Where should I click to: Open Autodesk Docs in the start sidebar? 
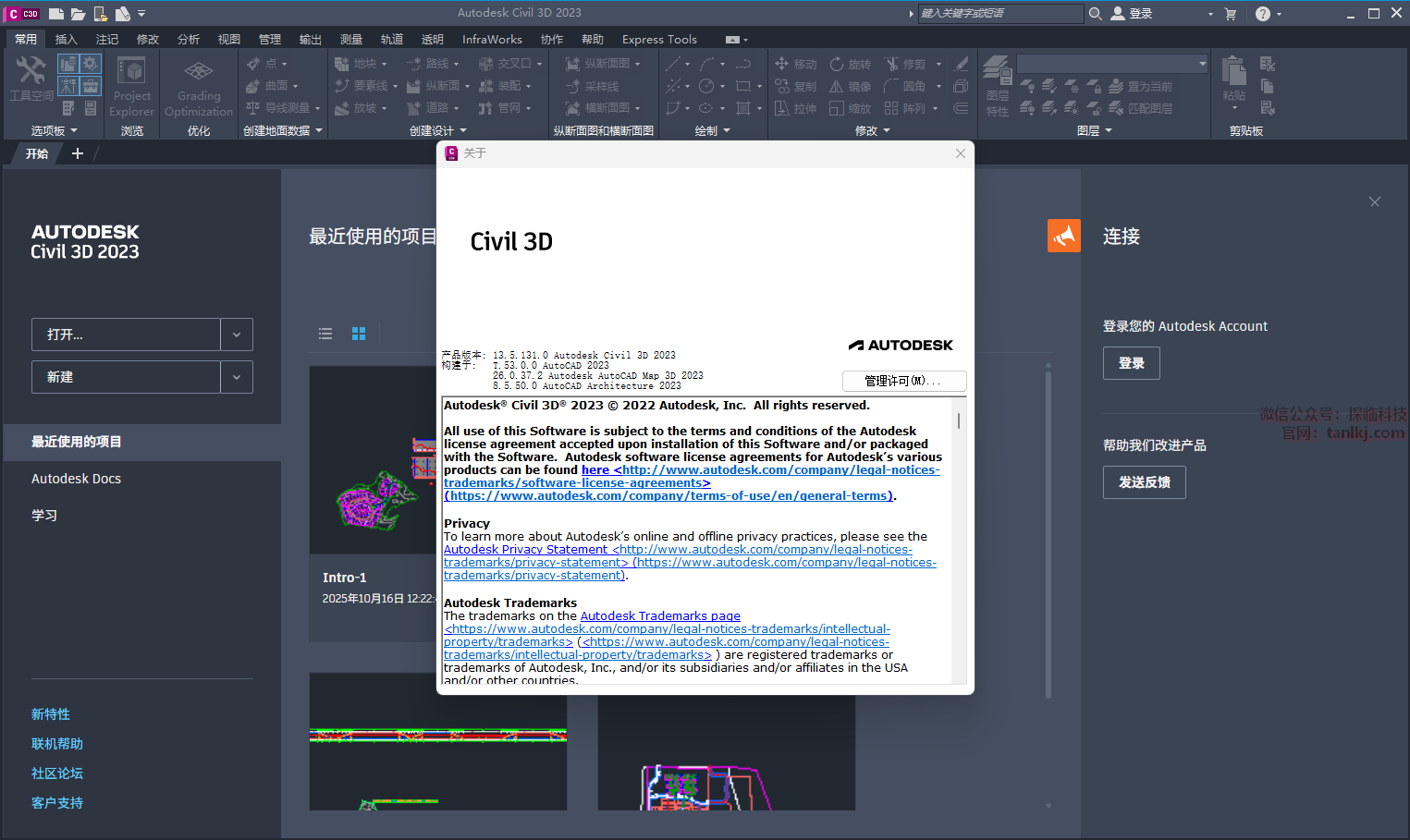(x=76, y=479)
